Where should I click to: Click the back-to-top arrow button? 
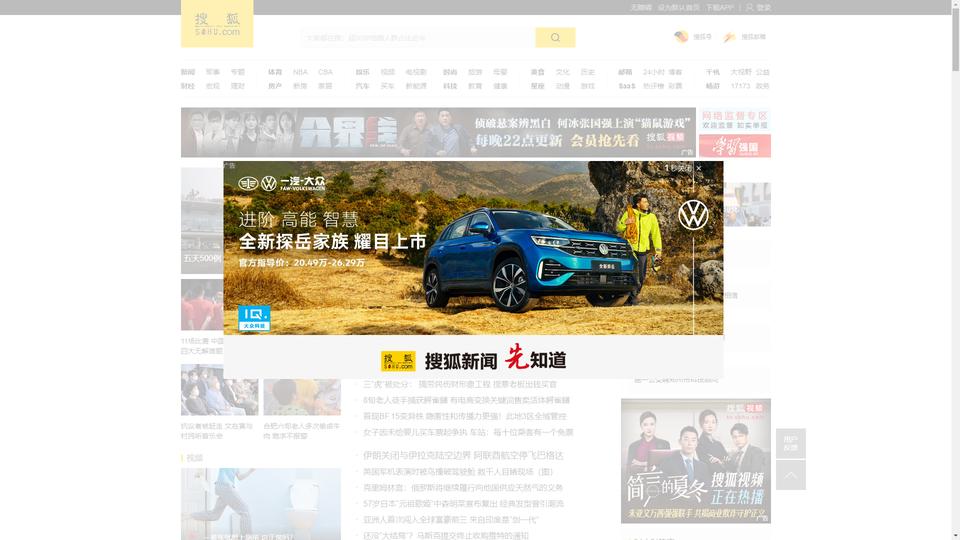(790, 475)
